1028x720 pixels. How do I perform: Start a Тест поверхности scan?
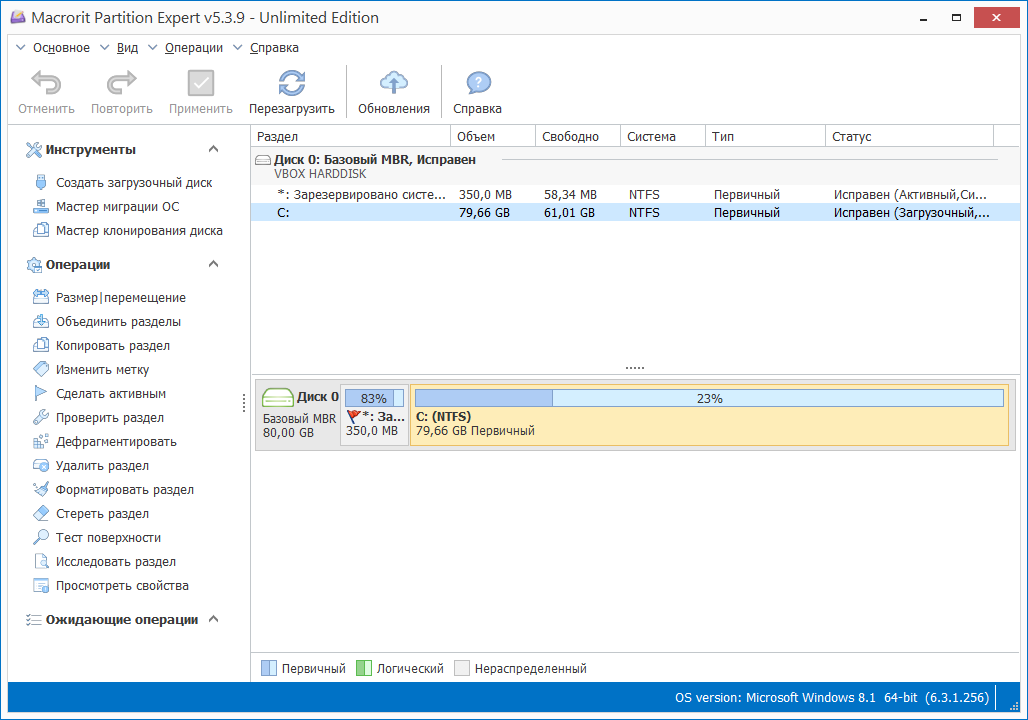tap(99, 537)
